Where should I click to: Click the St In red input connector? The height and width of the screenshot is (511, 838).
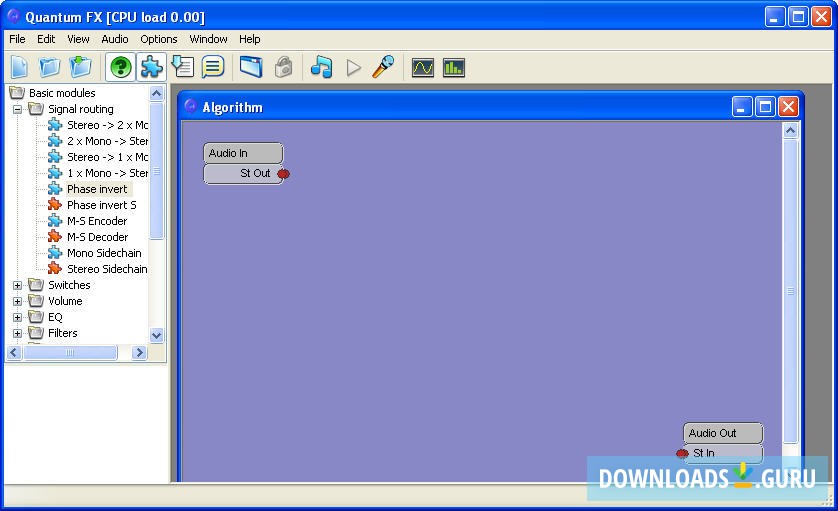(682, 453)
